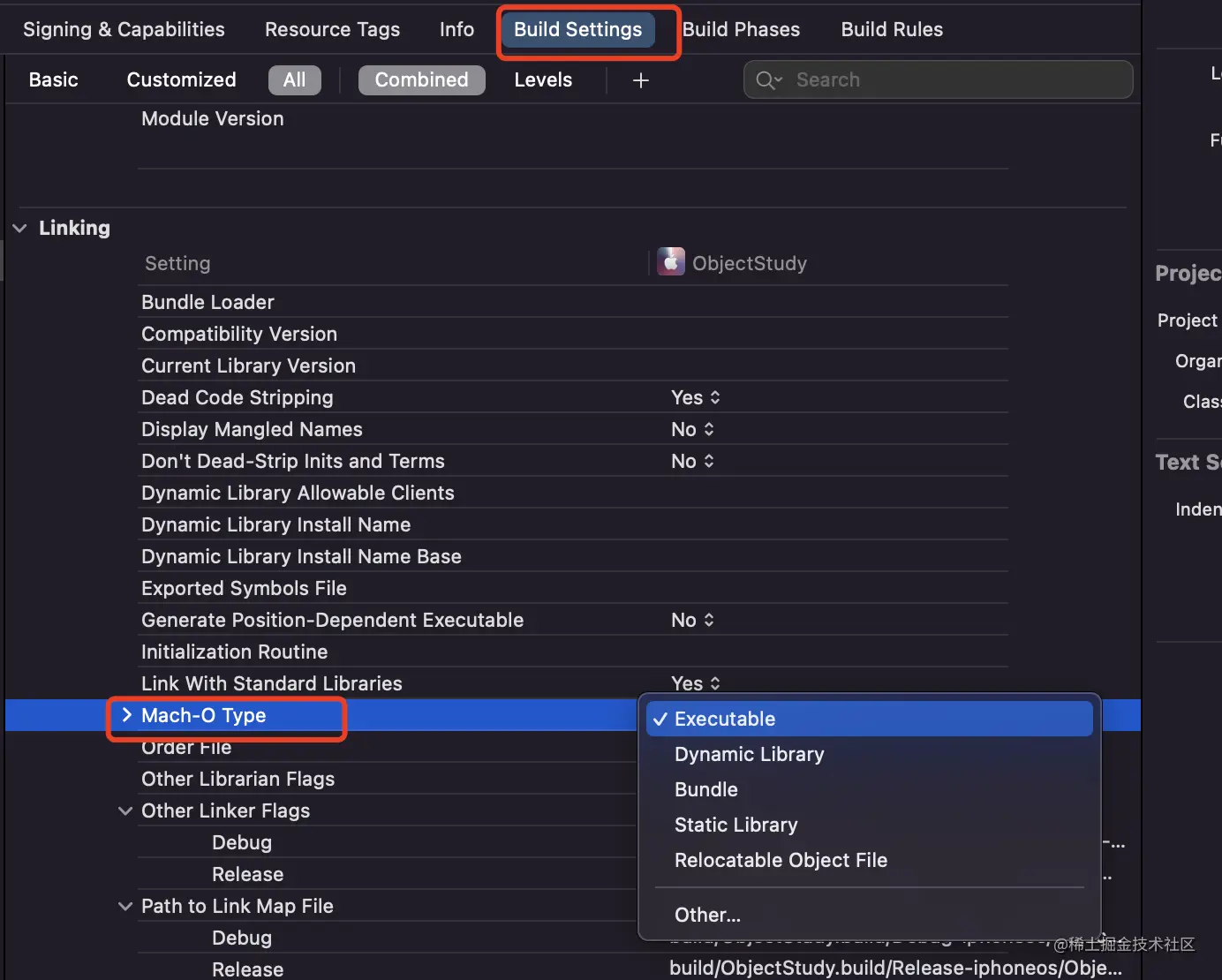Switch to the Resource Tags tab
The height and width of the screenshot is (980, 1222).
click(332, 29)
